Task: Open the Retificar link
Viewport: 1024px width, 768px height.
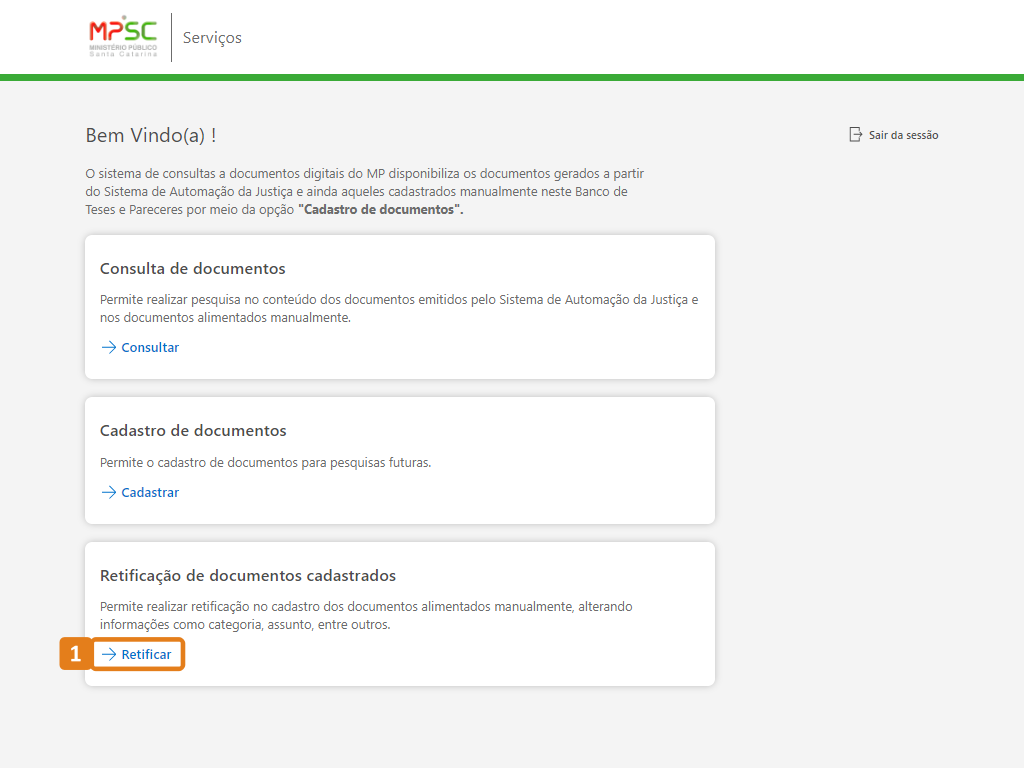Action: pyautogui.click(x=146, y=655)
